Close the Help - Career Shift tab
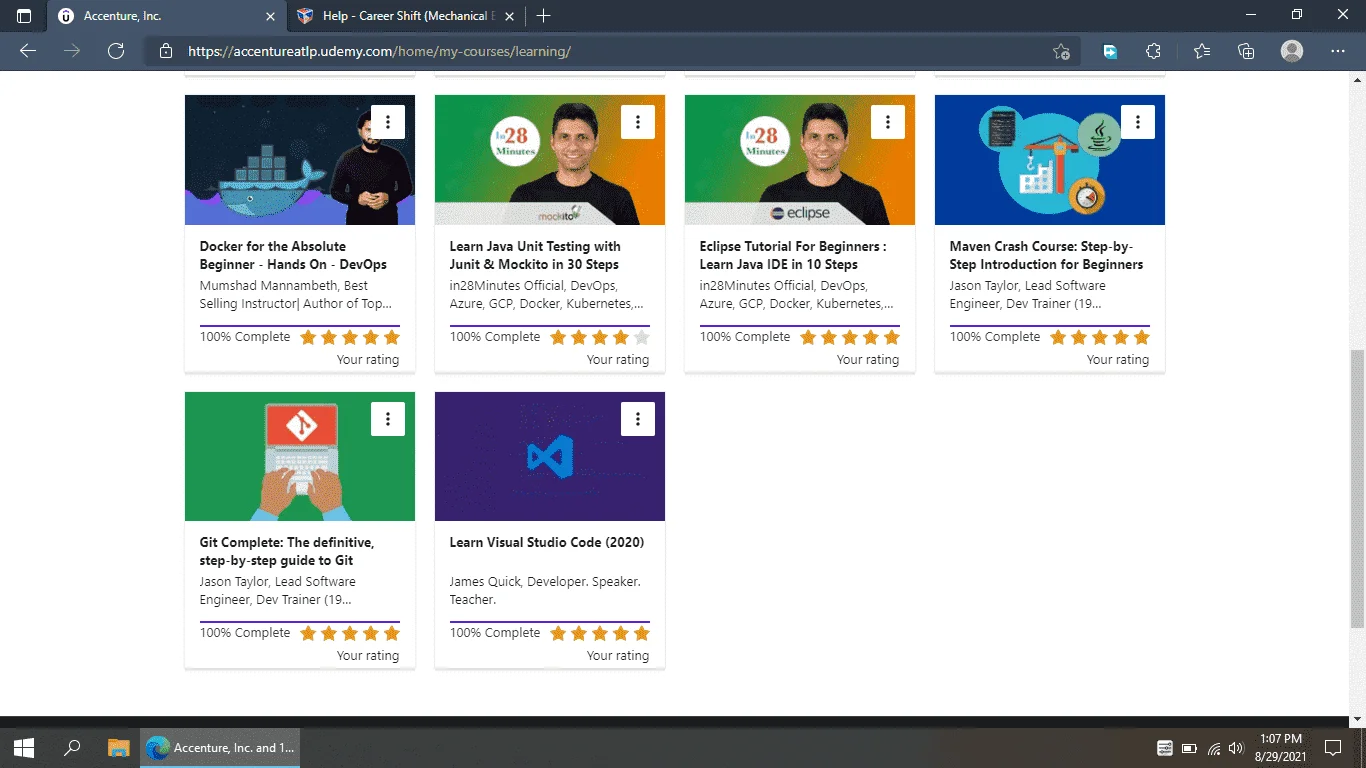1366x768 pixels. coord(509,16)
